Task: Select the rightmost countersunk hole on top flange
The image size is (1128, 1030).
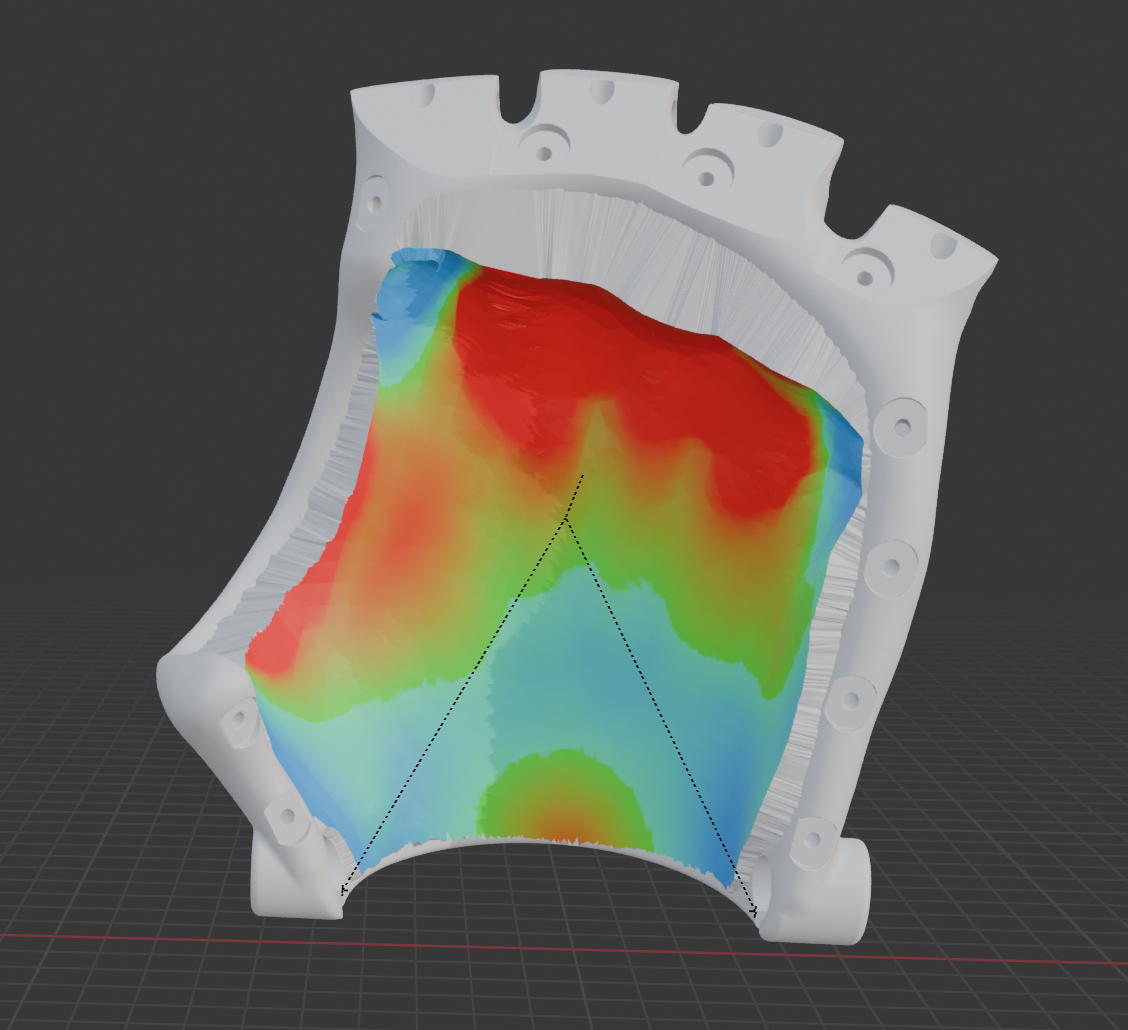Action: coord(867,274)
